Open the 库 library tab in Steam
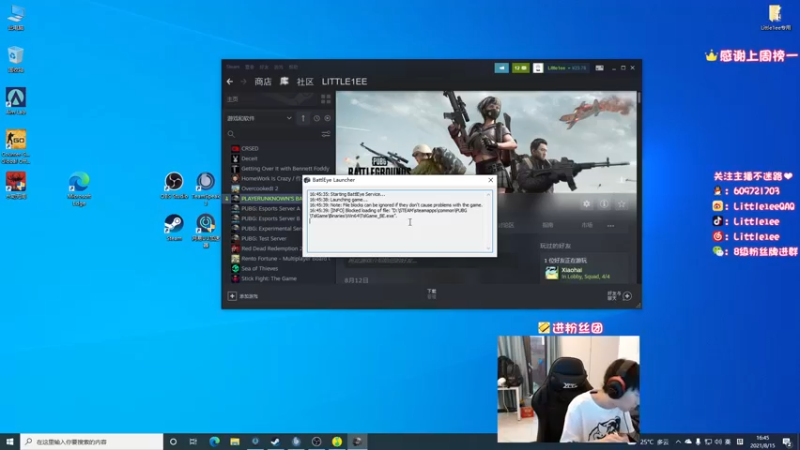This screenshot has width=800, height=450. tap(284, 82)
